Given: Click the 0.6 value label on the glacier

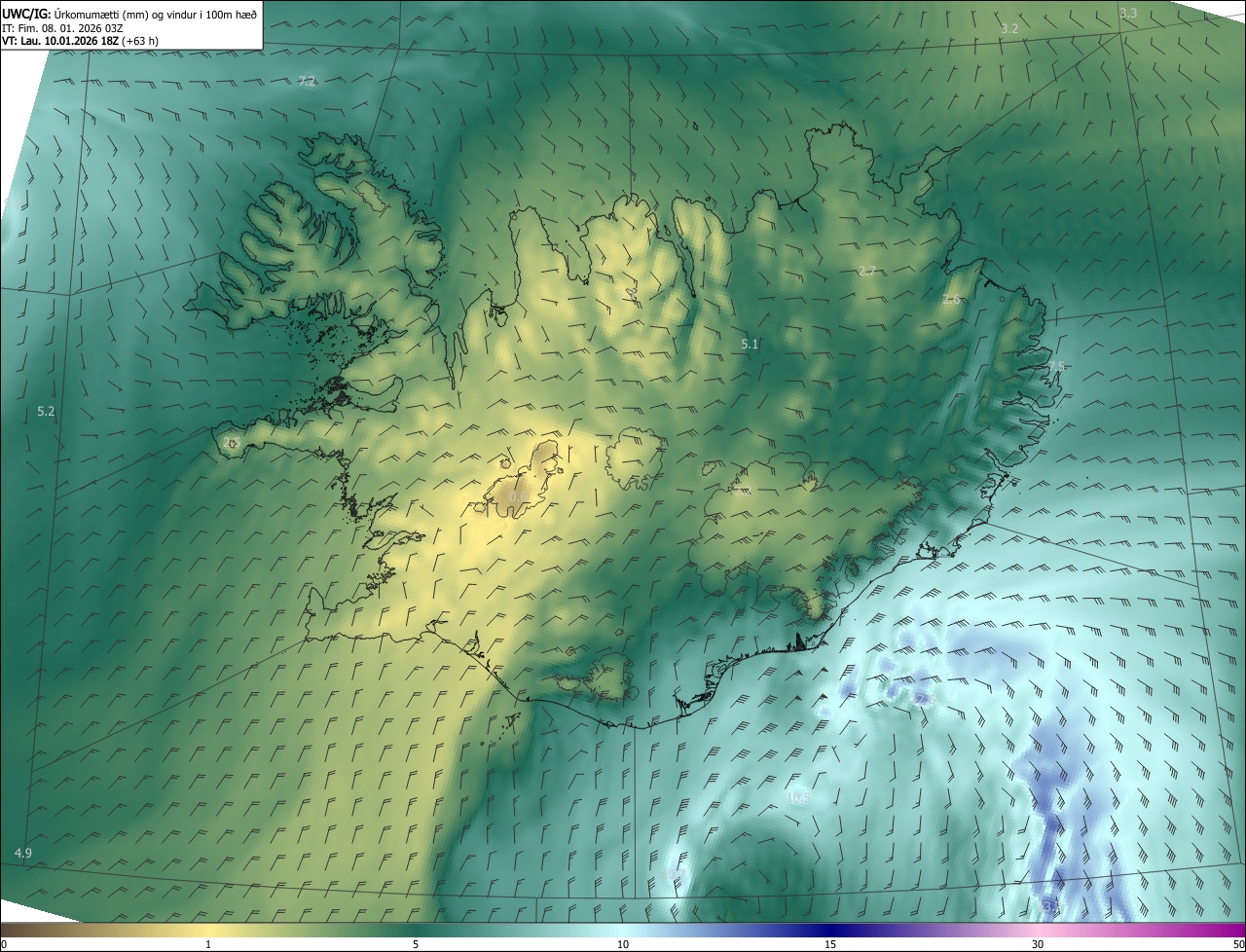Looking at the screenshot, I should 519,496.
